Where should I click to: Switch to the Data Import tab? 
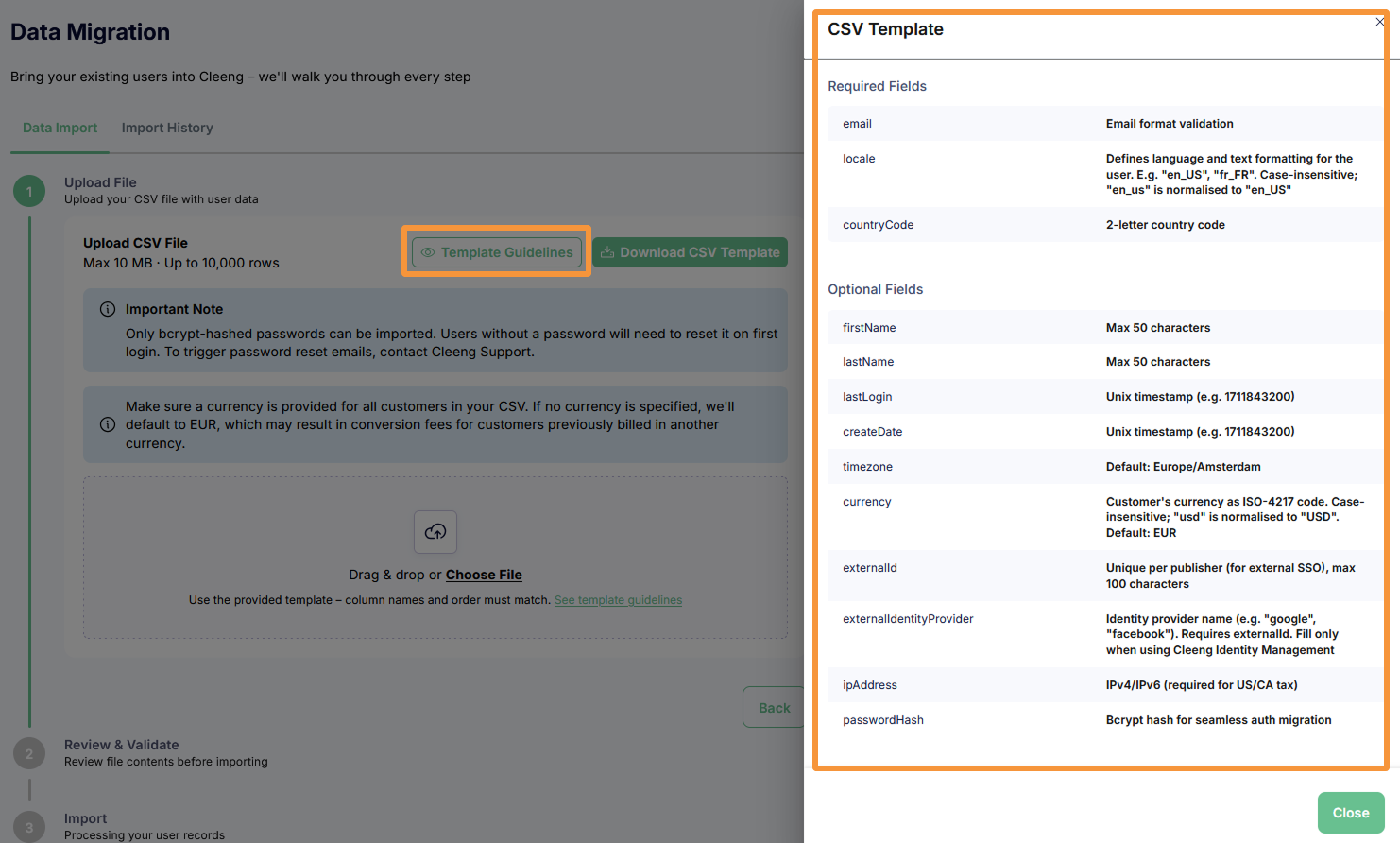pos(60,128)
